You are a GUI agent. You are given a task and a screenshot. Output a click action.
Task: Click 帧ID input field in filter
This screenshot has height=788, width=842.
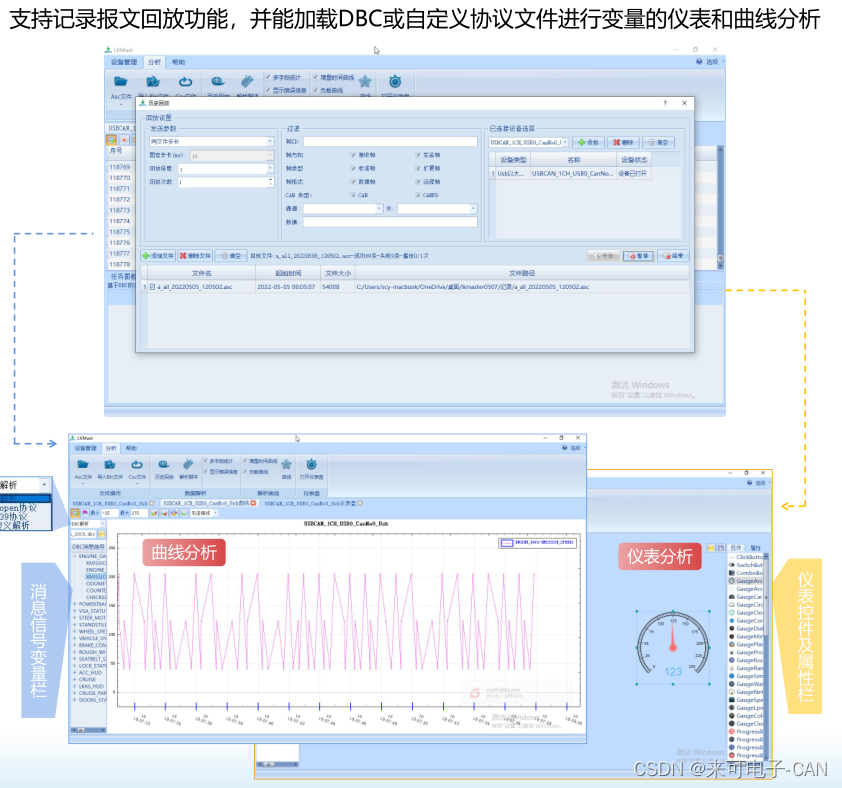[390, 141]
